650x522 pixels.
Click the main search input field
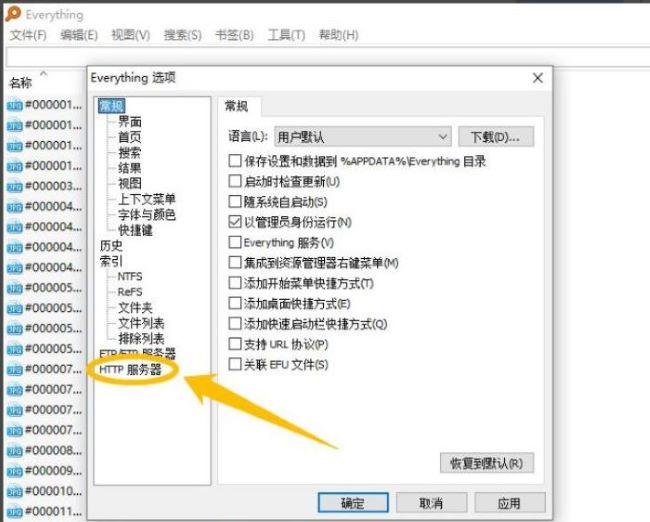pyautogui.click(x=327, y=56)
